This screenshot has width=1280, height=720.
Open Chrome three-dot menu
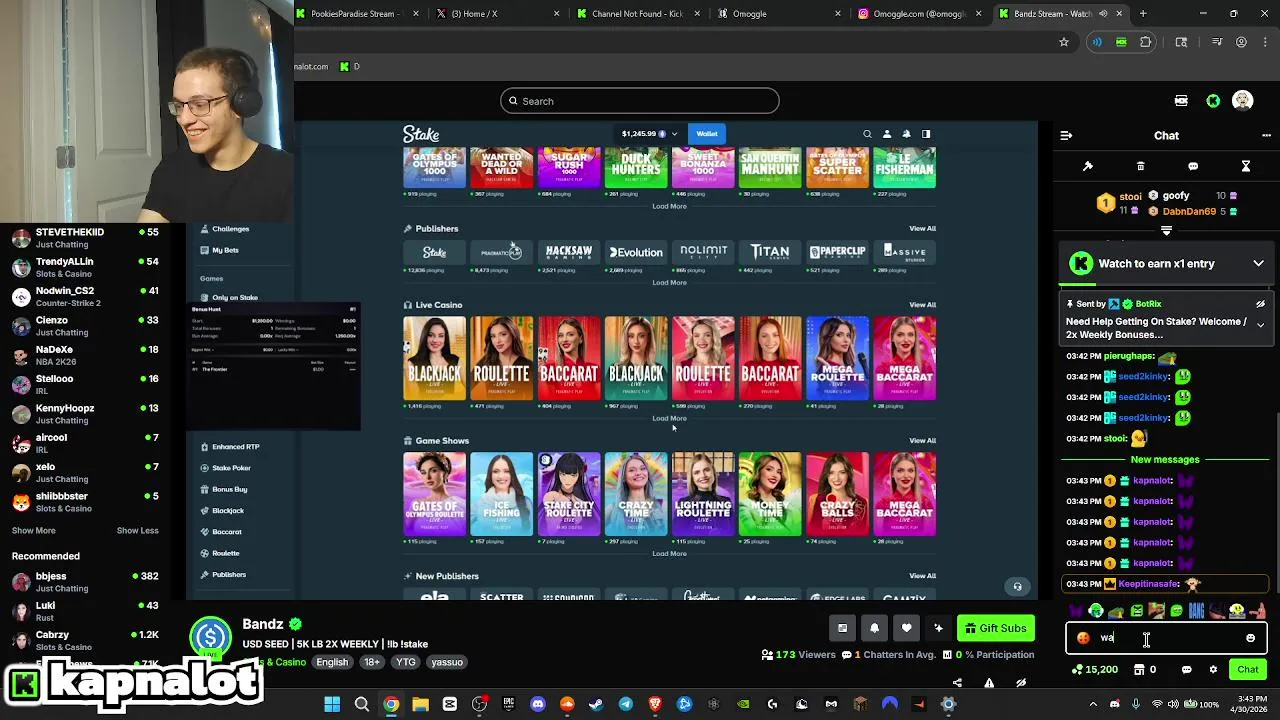click(x=1266, y=42)
